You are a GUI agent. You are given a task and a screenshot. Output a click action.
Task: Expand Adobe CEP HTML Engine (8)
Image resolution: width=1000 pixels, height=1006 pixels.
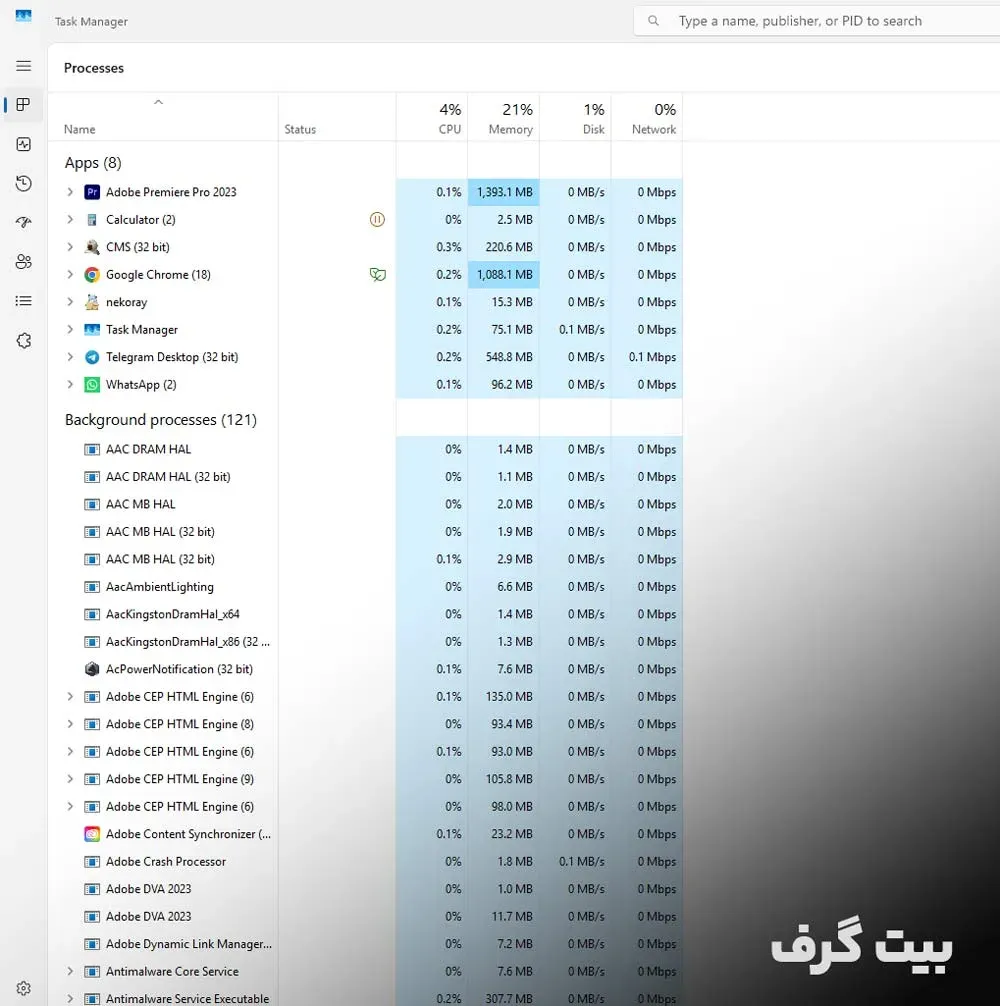(70, 724)
